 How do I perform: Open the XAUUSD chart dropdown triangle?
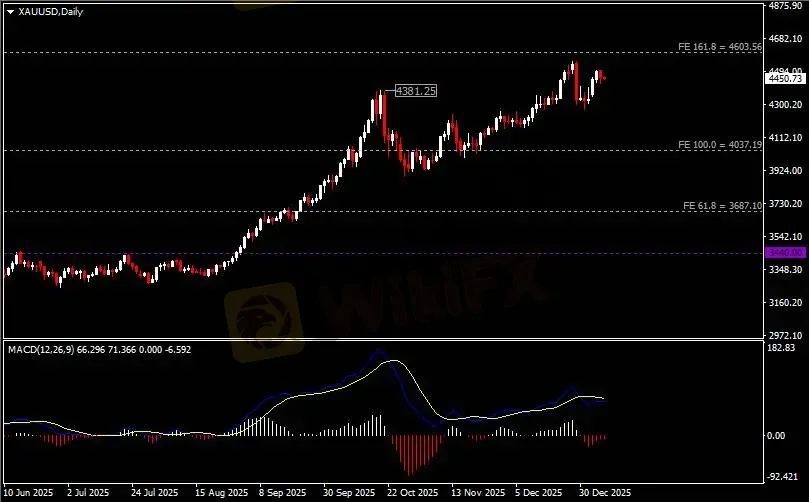click(10, 12)
